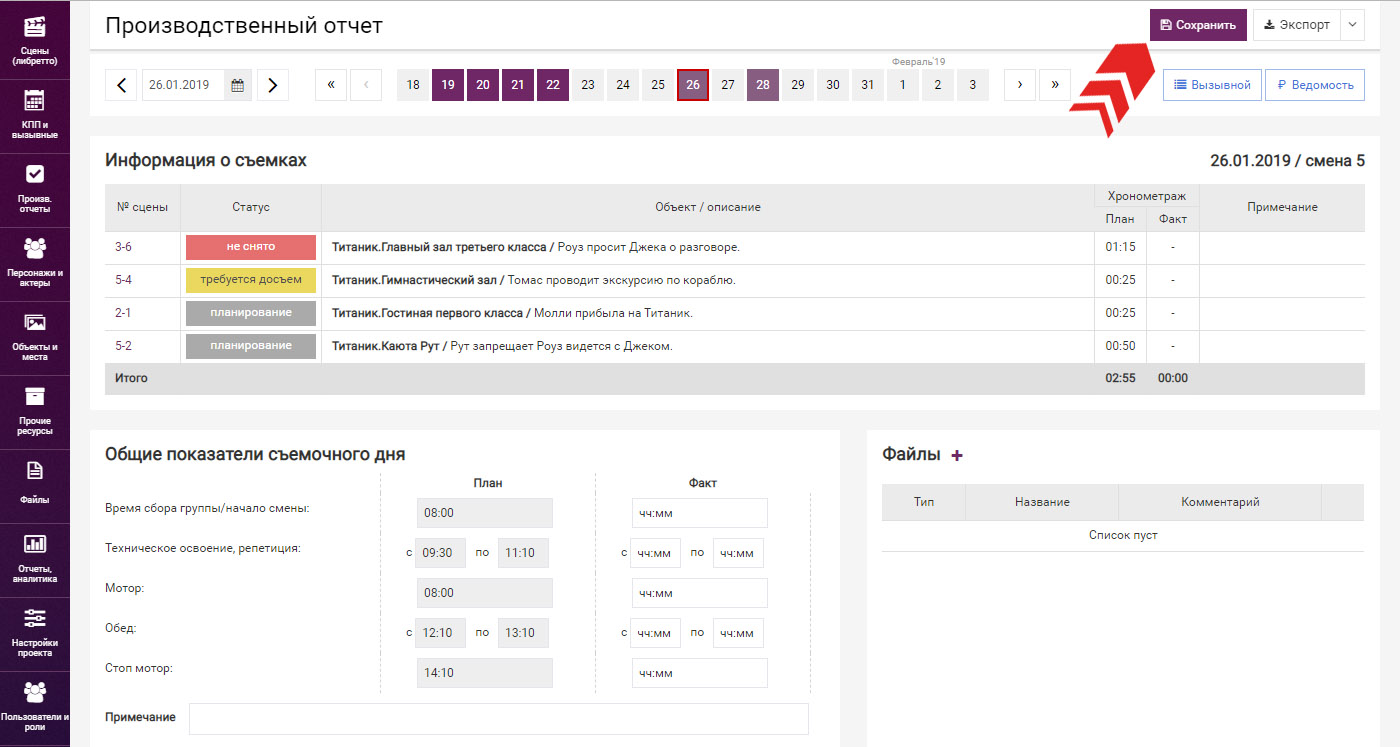
Task: Open Прочие ресурсы archive section
Action: (34, 410)
